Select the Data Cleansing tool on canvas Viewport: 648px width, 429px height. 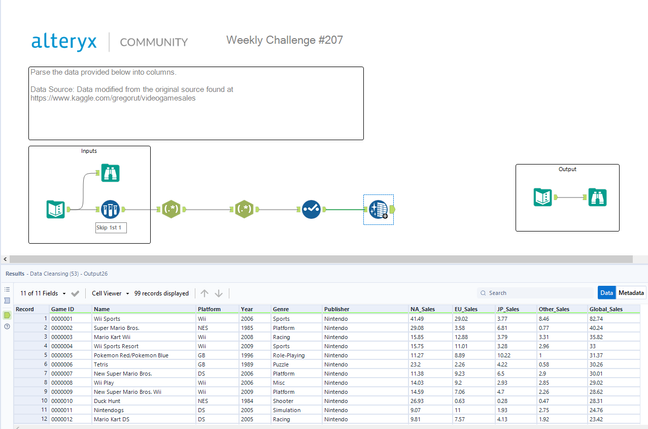tap(378, 210)
